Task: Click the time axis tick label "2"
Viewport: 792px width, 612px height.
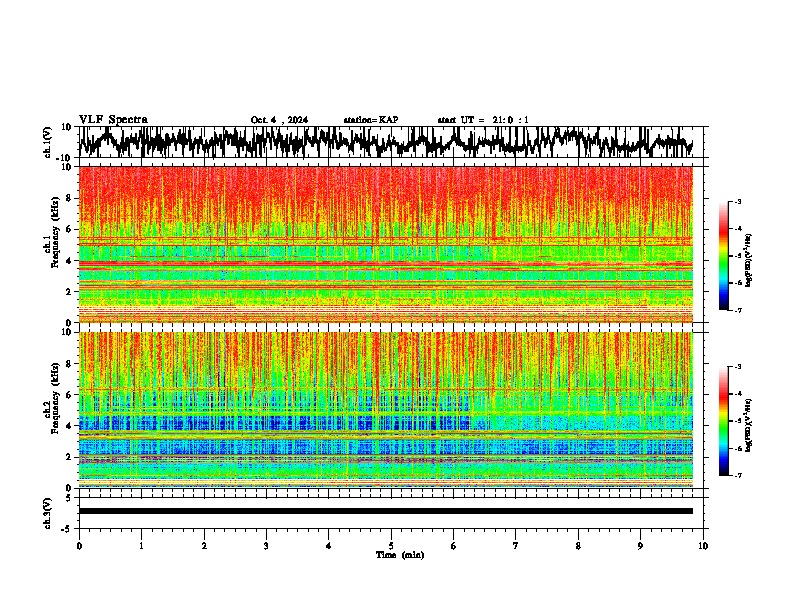Action: click(x=204, y=546)
